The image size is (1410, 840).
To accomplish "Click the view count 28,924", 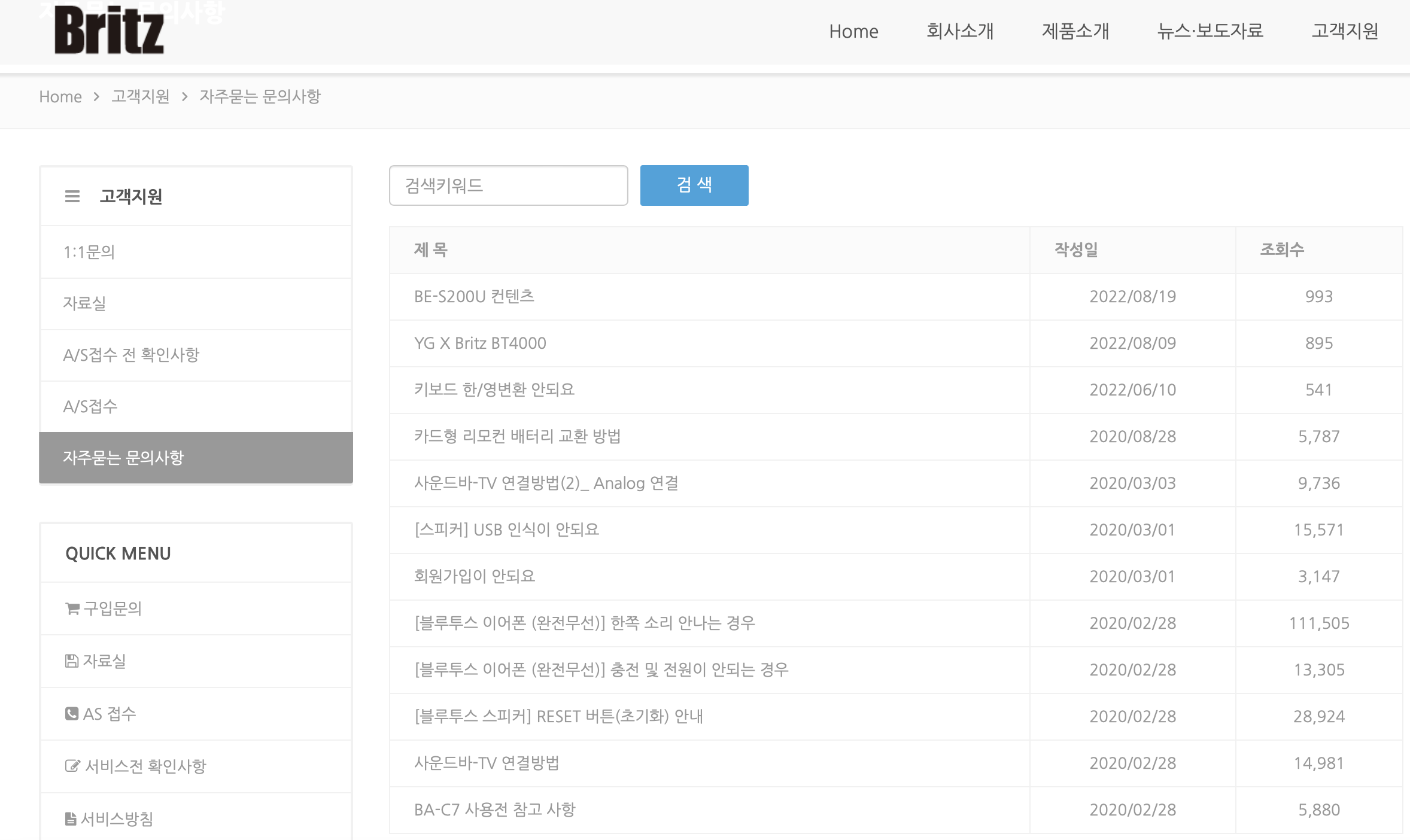I will (1319, 716).
